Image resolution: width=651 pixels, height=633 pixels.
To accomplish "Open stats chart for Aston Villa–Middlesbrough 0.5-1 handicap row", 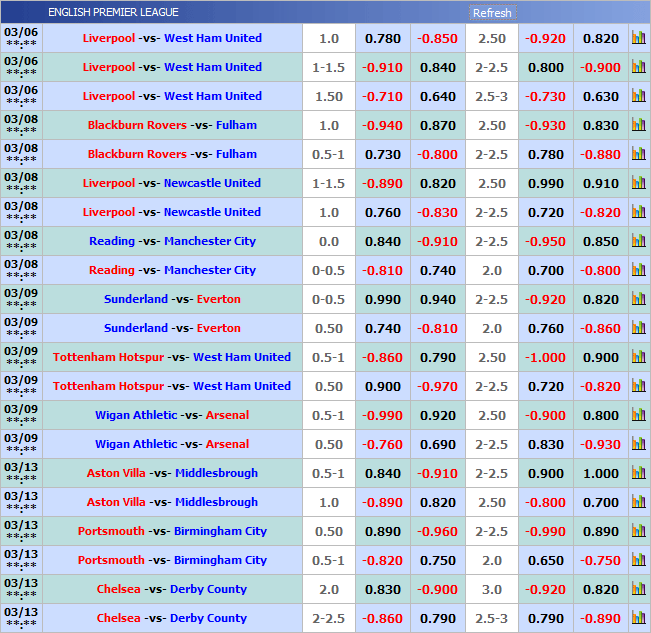I will [639, 473].
